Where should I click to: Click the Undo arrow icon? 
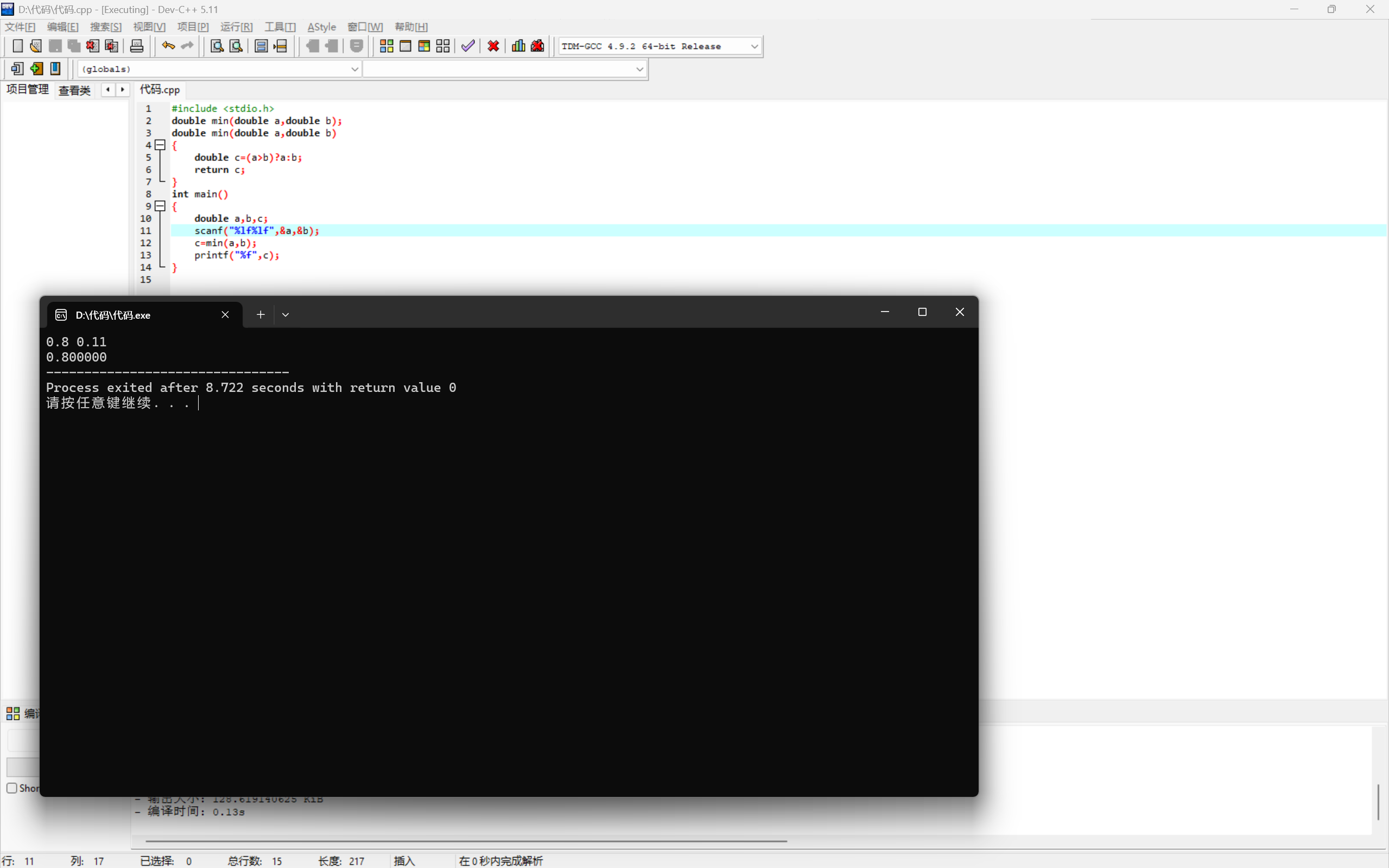coord(168,46)
